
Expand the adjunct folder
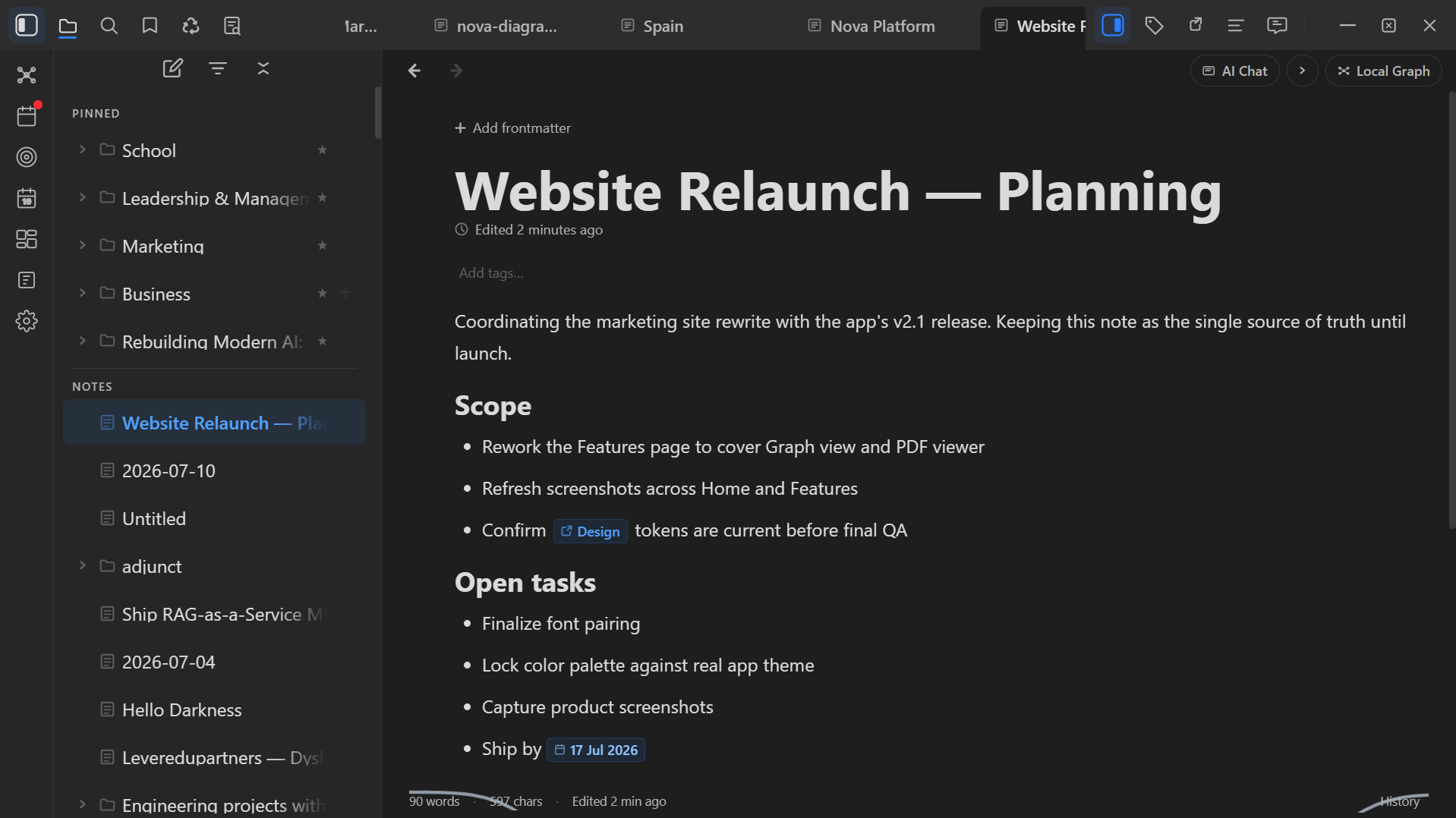click(83, 565)
